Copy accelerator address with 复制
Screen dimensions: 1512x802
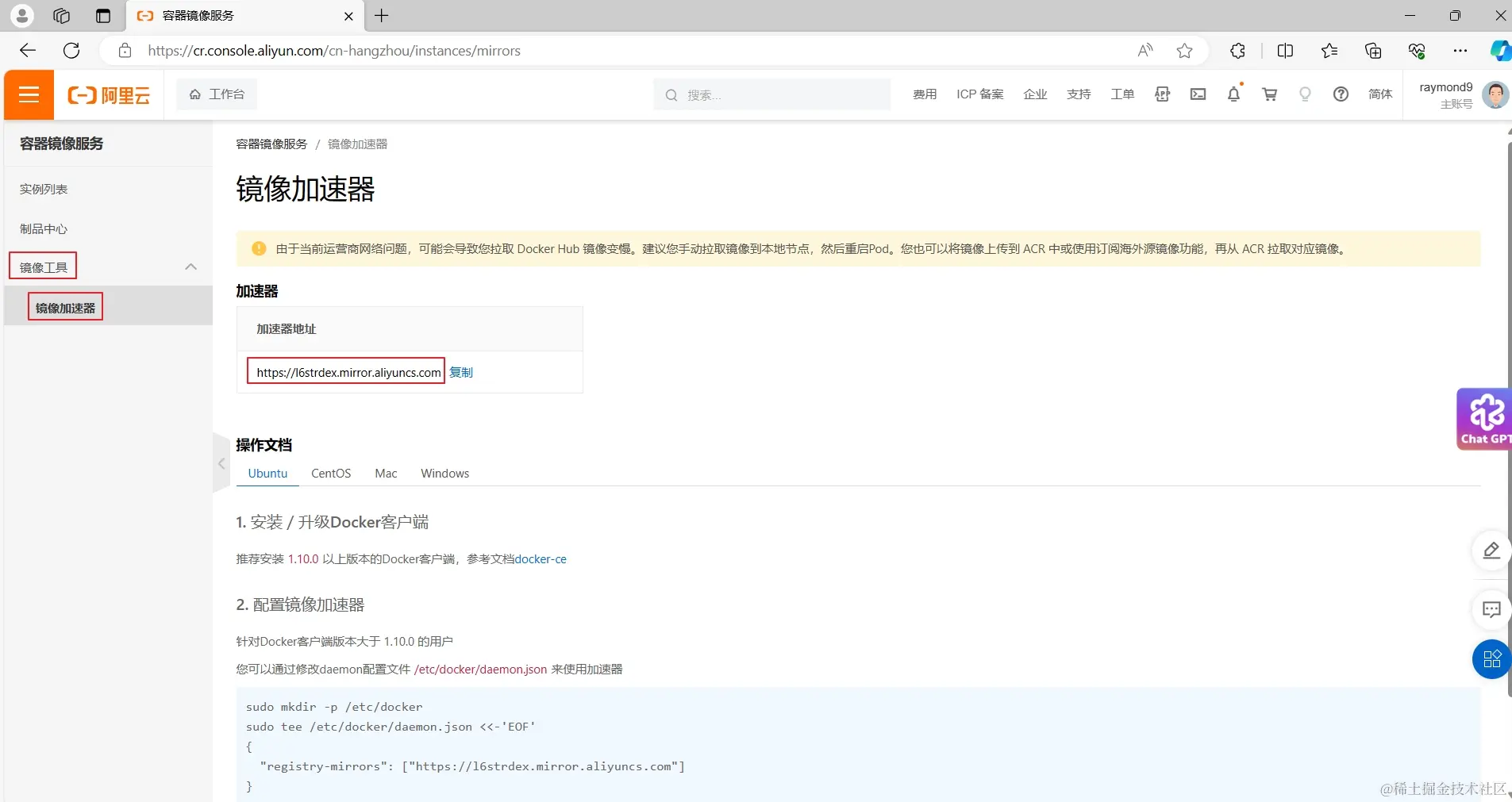pyautogui.click(x=461, y=372)
